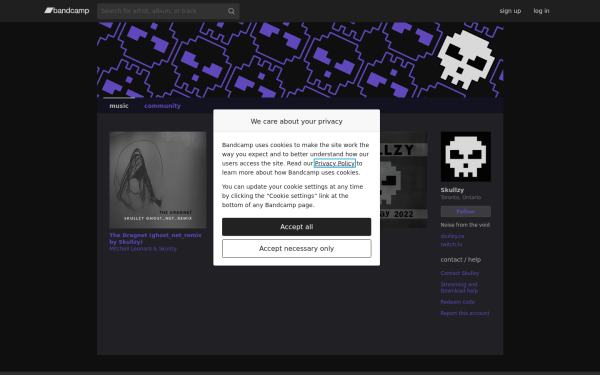Viewport: 600px width, 375px height.
Task: Click the search magnifier icon
Action: [x=231, y=11]
